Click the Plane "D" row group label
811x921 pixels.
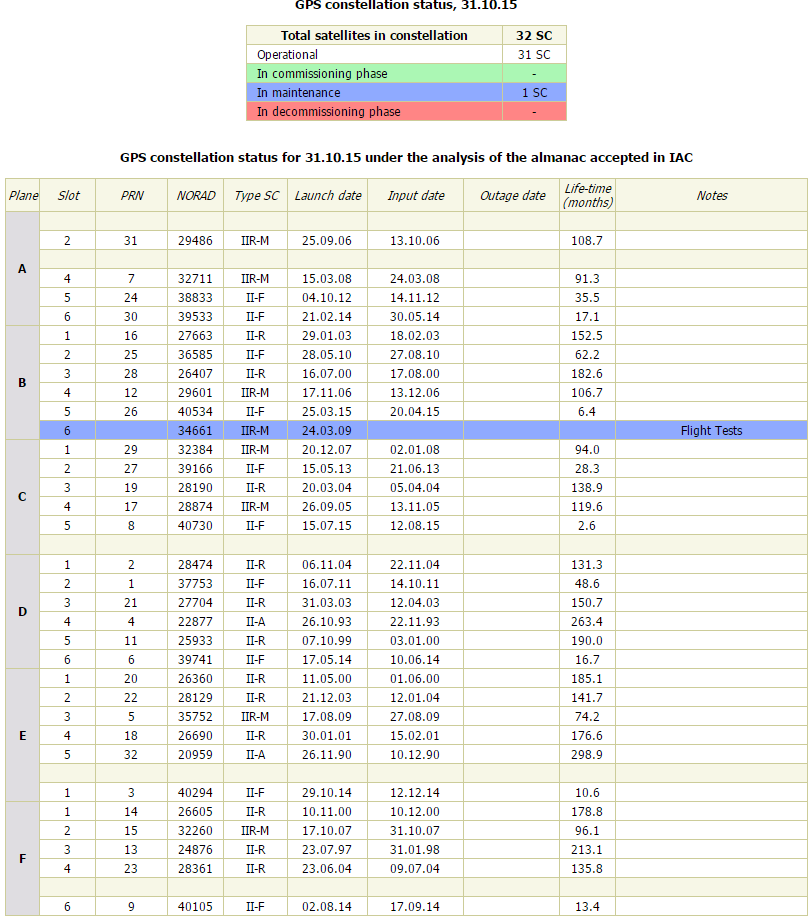click(x=22, y=611)
